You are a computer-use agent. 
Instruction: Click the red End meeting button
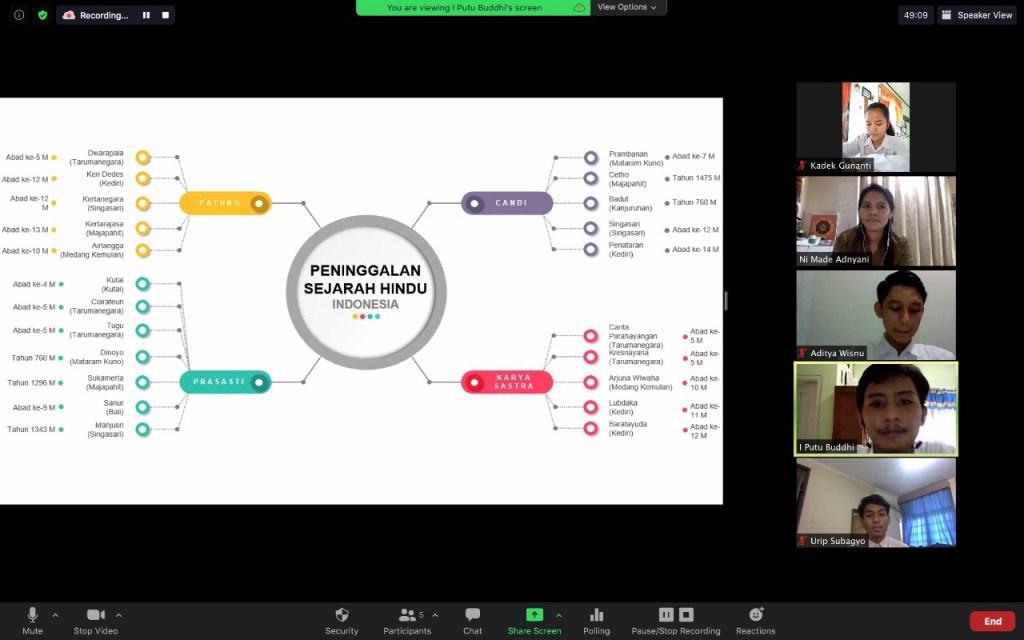992,621
